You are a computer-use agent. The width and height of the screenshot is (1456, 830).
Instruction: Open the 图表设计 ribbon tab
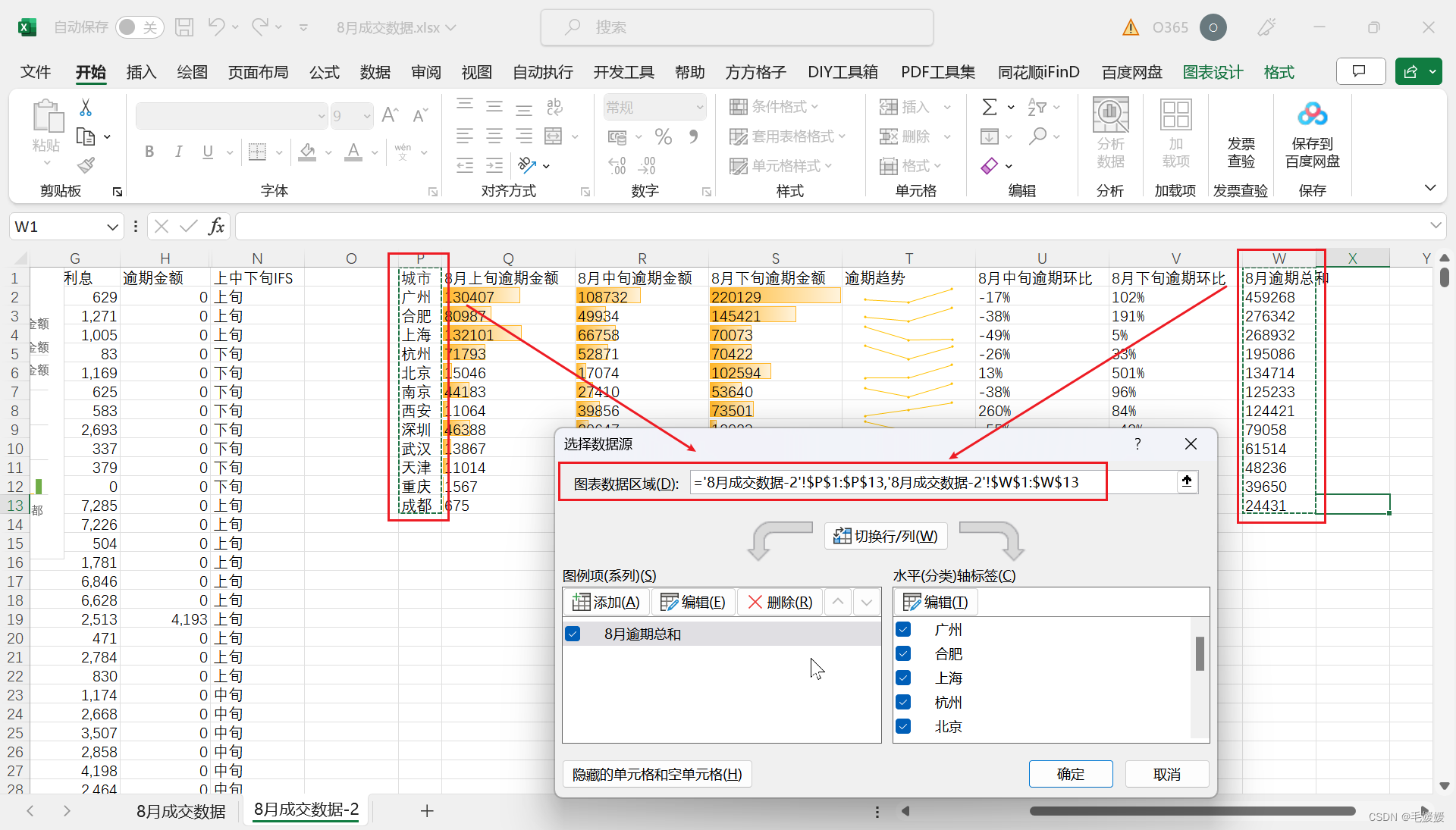(1213, 72)
